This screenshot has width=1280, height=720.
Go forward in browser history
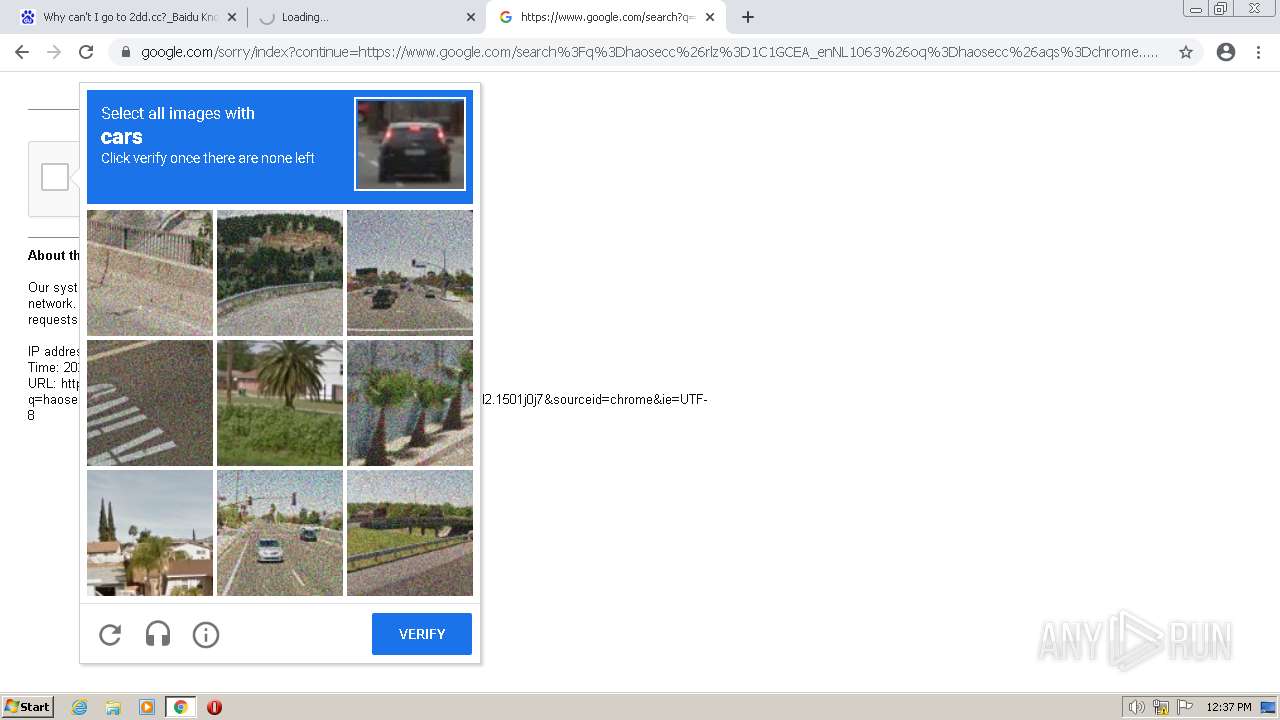click(54, 52)
